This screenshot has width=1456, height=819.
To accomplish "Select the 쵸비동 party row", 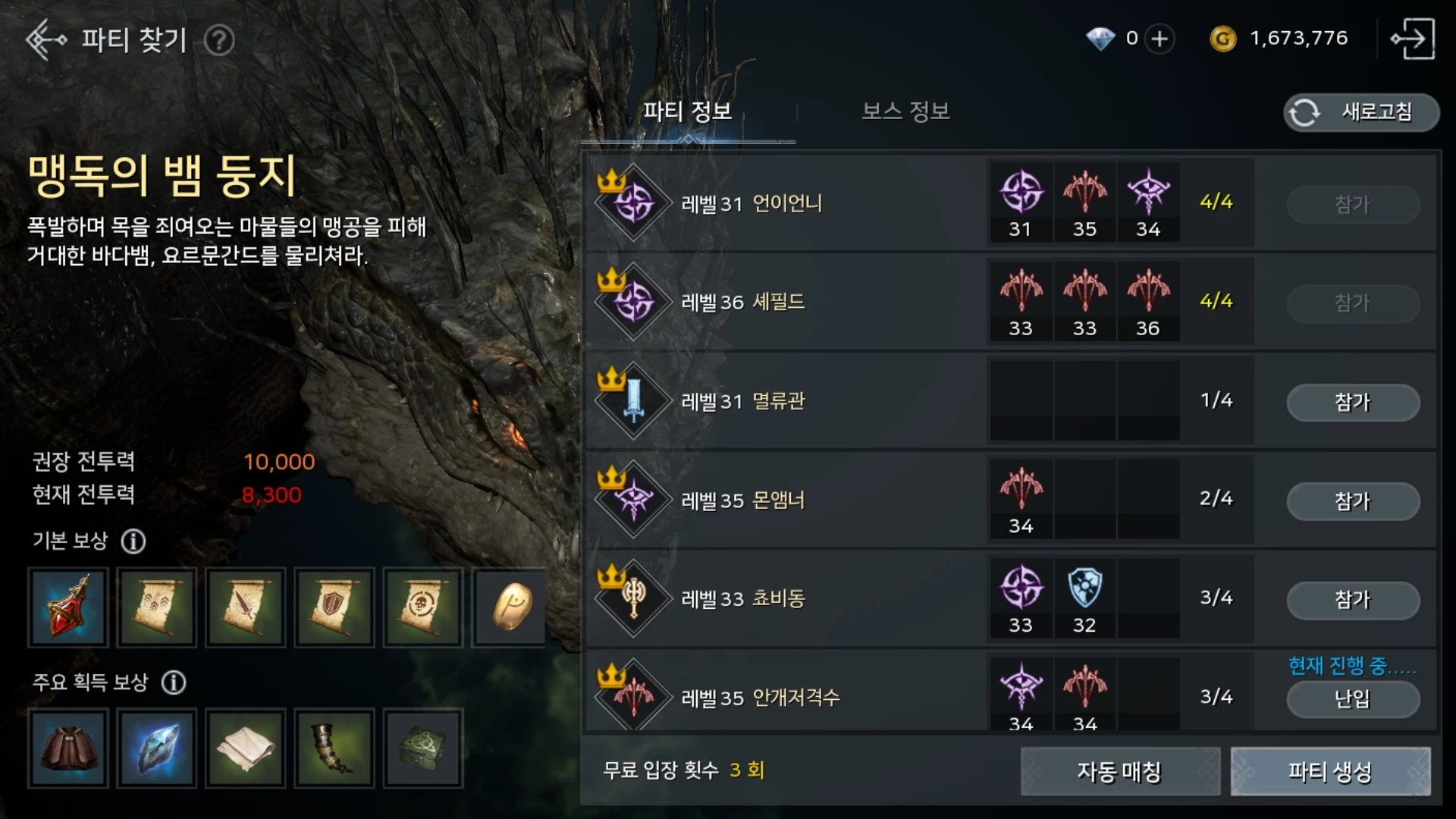I will (1011, 599).
